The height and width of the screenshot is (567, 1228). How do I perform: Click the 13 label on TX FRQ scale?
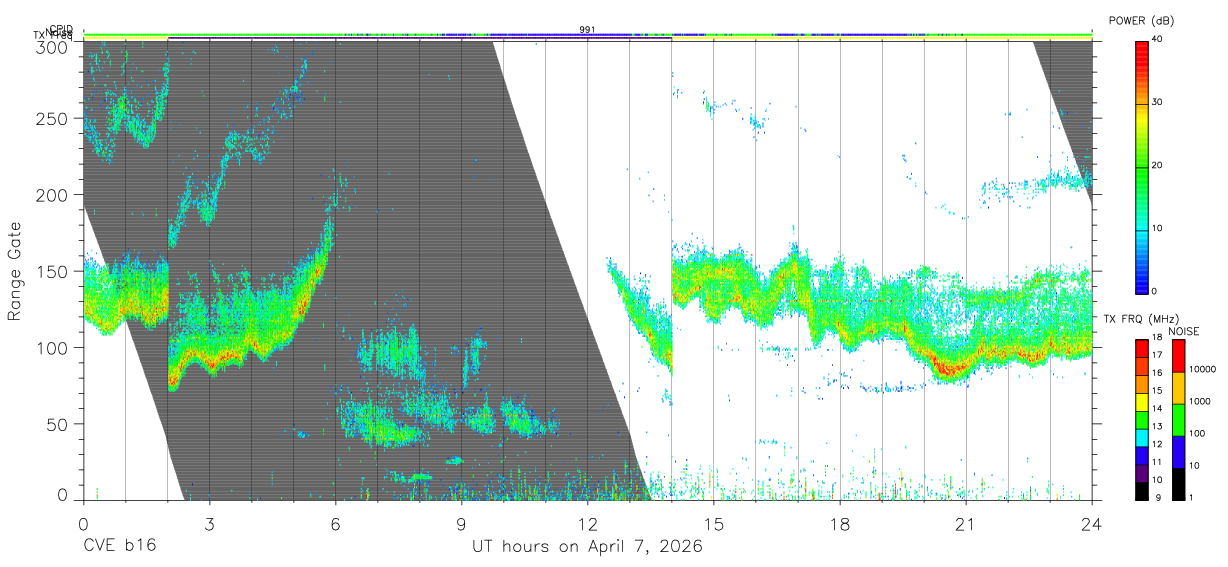[x=1158, y=426]
